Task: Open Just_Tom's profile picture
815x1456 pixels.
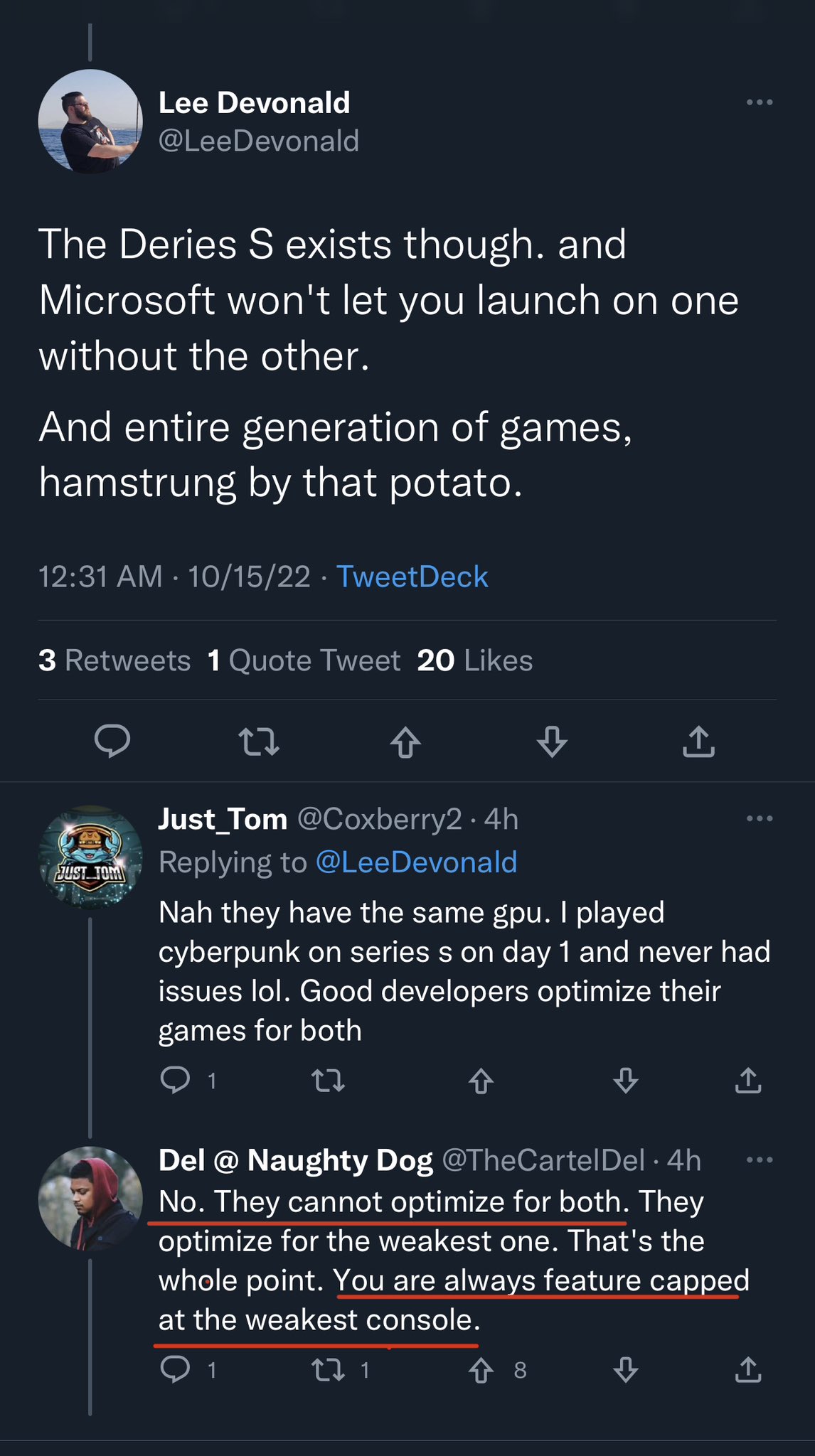Action: click(x=90, y=857)
